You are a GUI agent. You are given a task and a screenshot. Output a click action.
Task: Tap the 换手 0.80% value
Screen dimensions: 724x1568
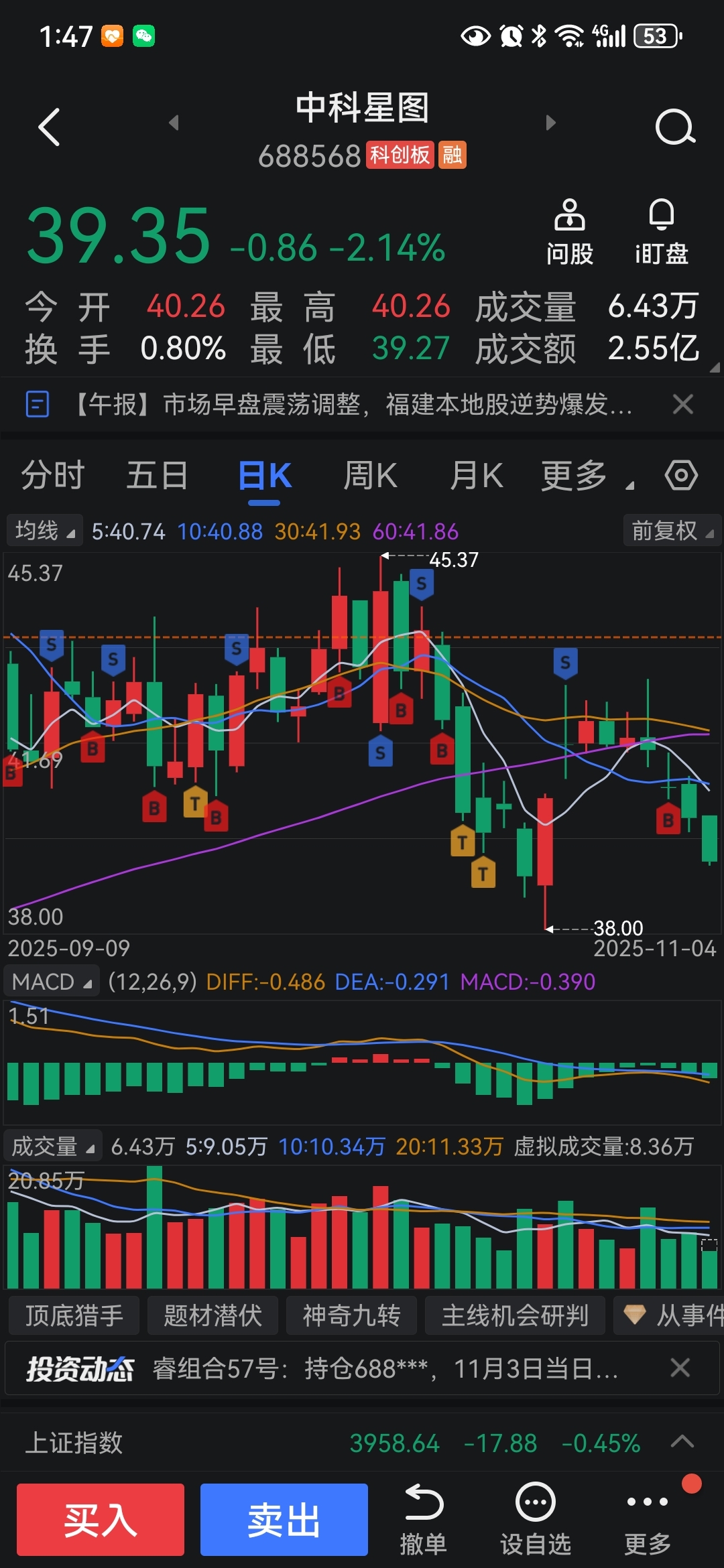point(183,348)
